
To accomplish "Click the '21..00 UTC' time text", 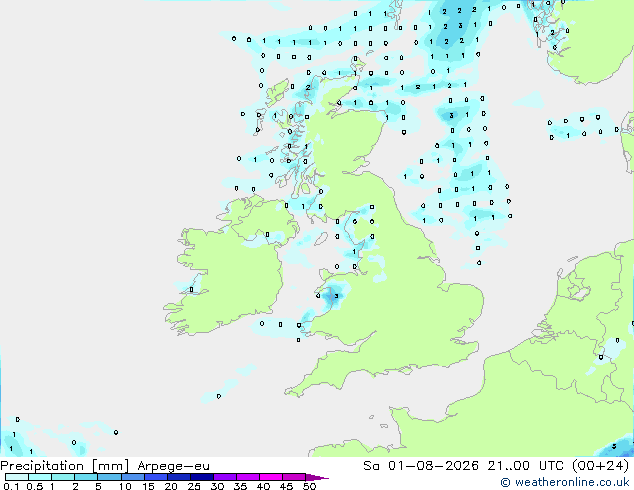I will (x=525, y=466).
